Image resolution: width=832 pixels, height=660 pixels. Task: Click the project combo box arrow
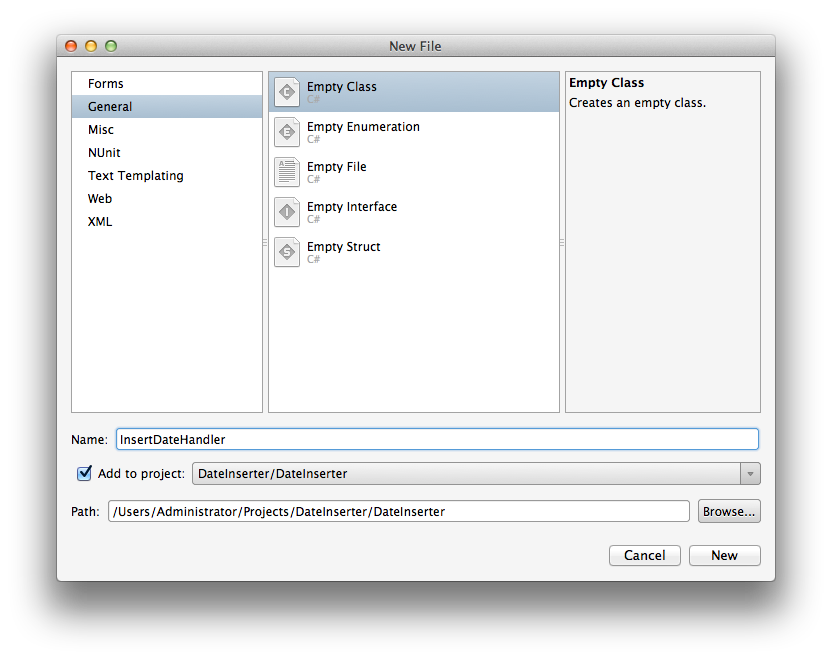[748, 473]
